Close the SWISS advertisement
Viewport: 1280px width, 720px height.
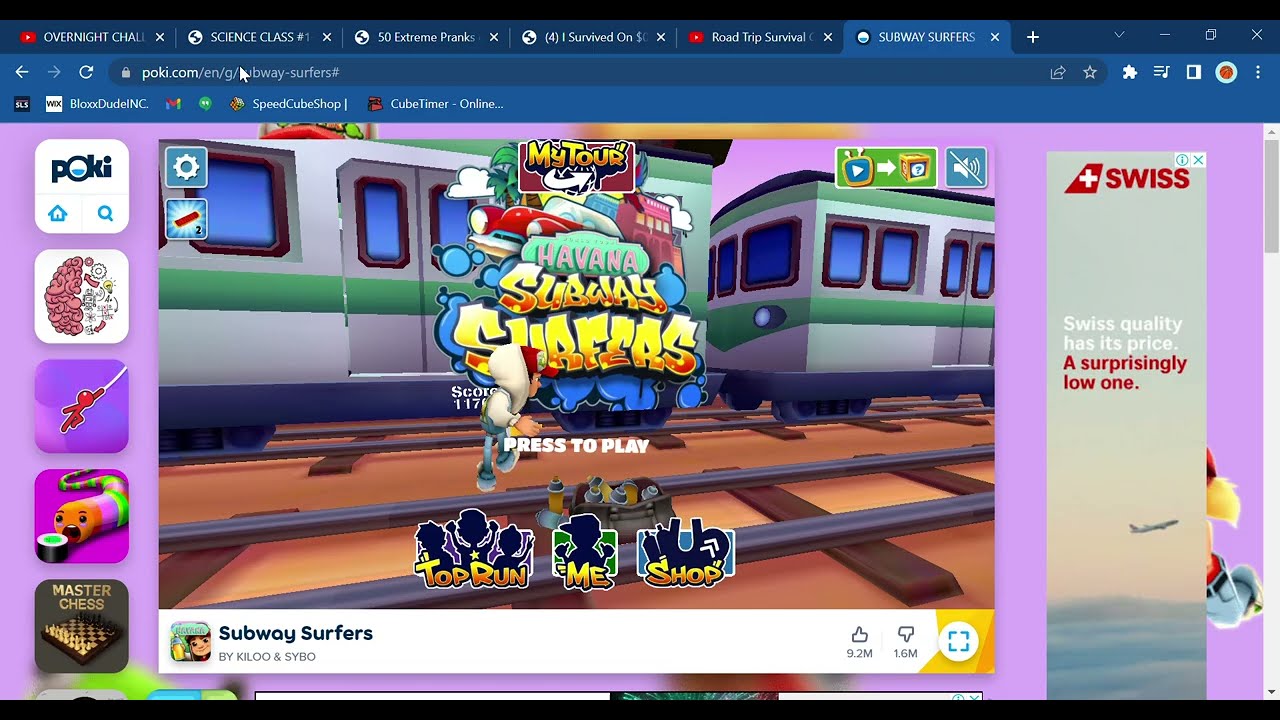click(1198, 160)
